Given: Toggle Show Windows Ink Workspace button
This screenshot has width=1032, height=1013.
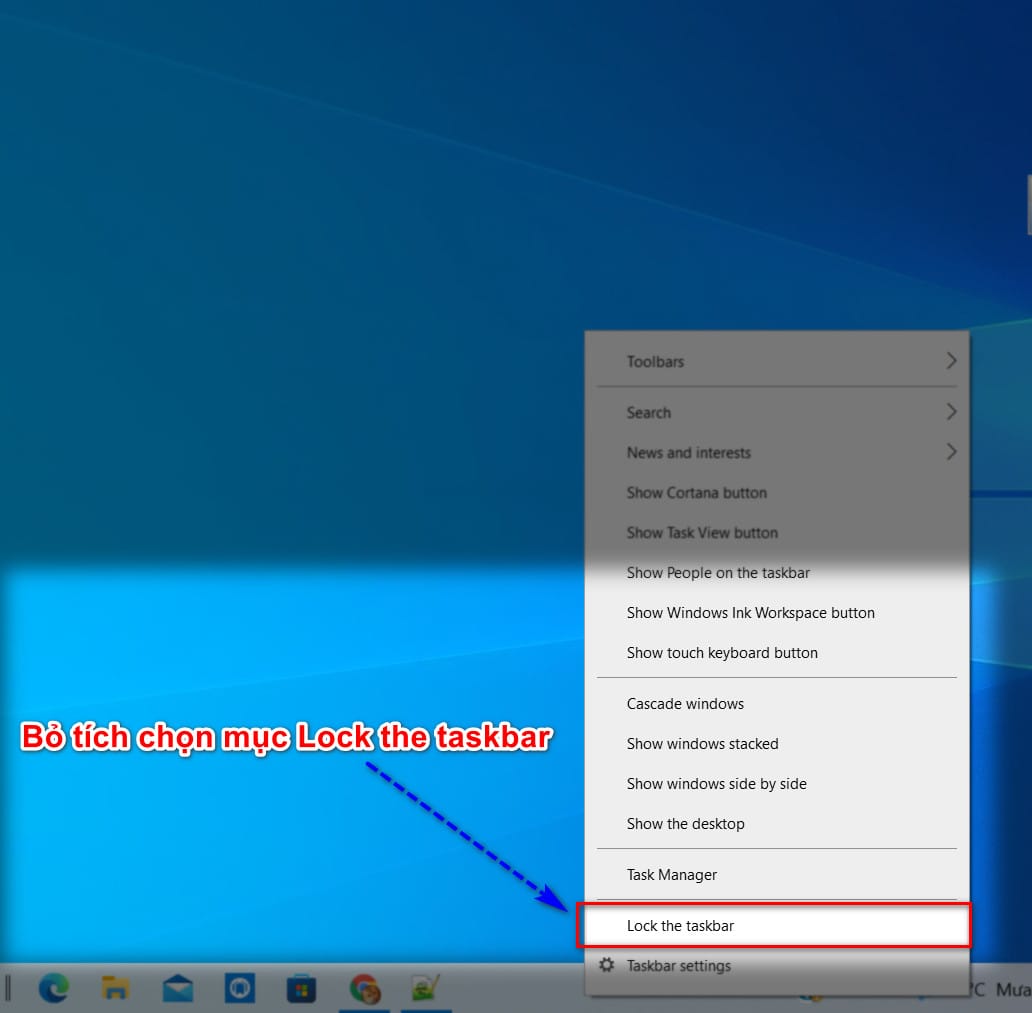Looking at the screenshot, I should click(x=777, y=613).
